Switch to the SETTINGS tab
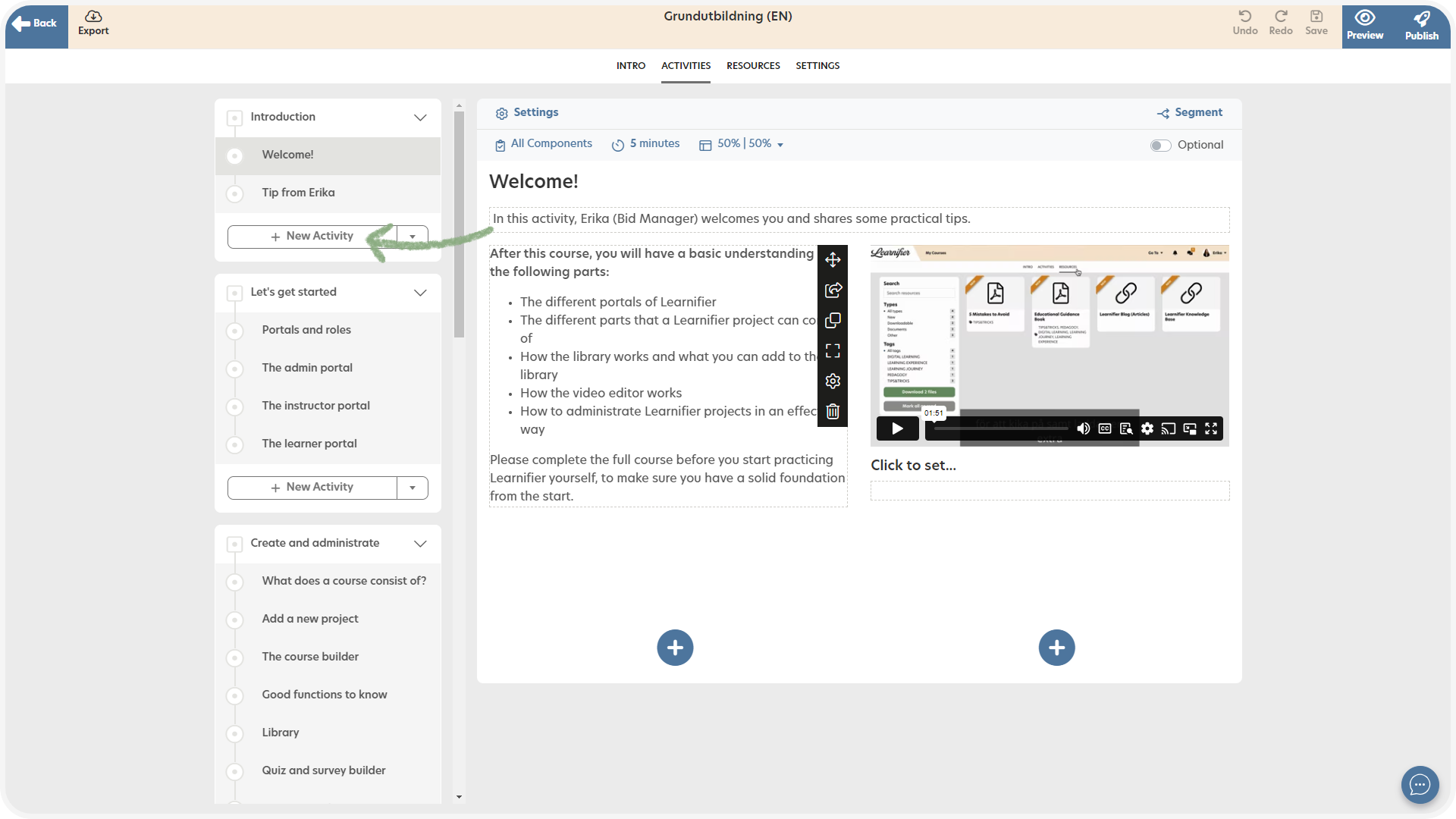1456x819 pixels. coord(817,66)
